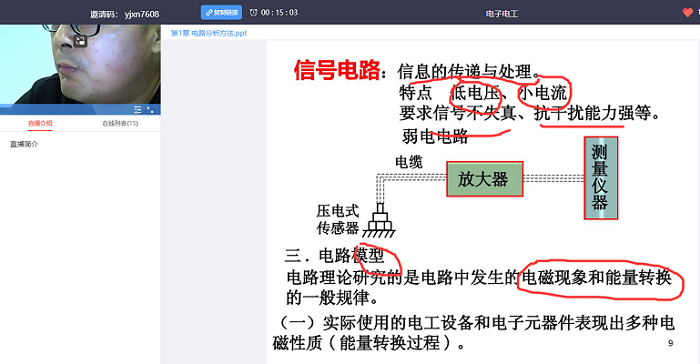Click the 复制链接 copy link button

221,13
